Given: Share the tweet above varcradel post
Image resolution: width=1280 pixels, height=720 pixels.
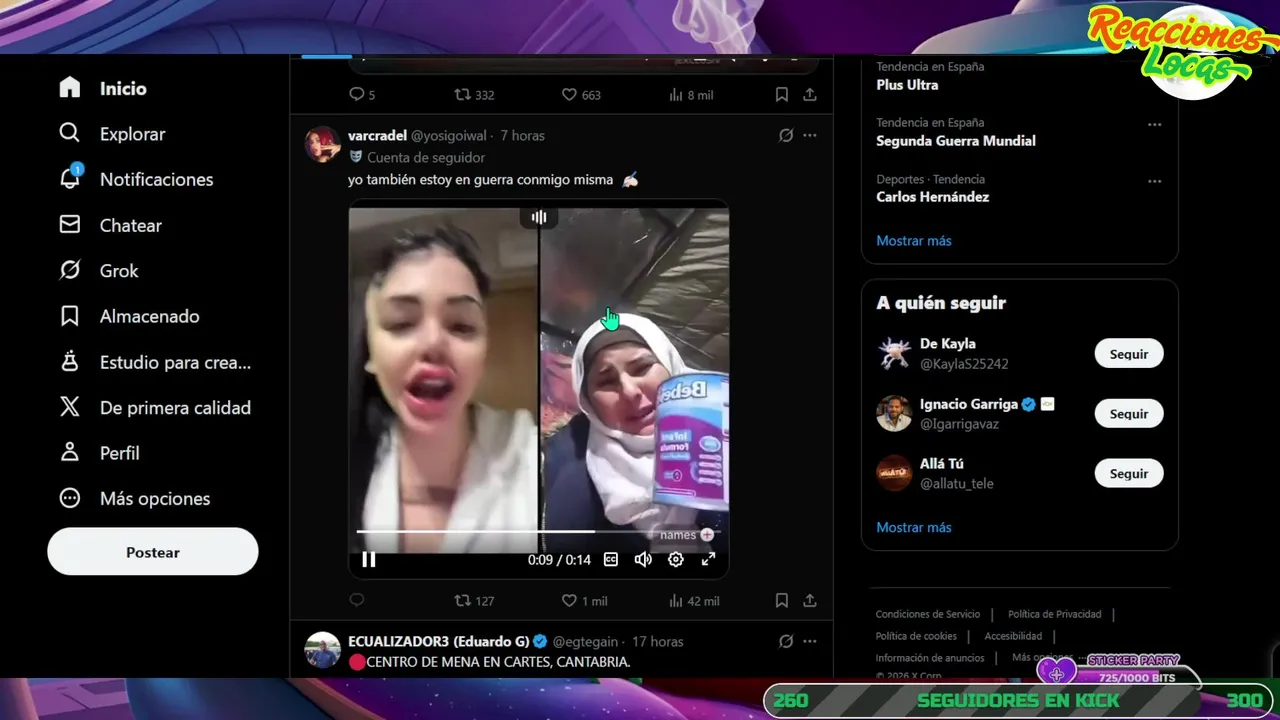Looking at the screenshot, I should coord(810,95).
